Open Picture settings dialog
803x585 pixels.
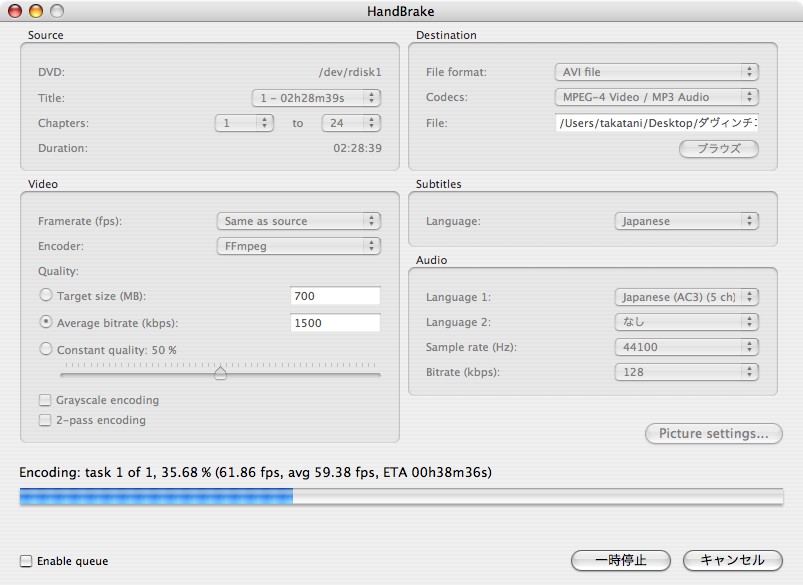tap(713, 434)
